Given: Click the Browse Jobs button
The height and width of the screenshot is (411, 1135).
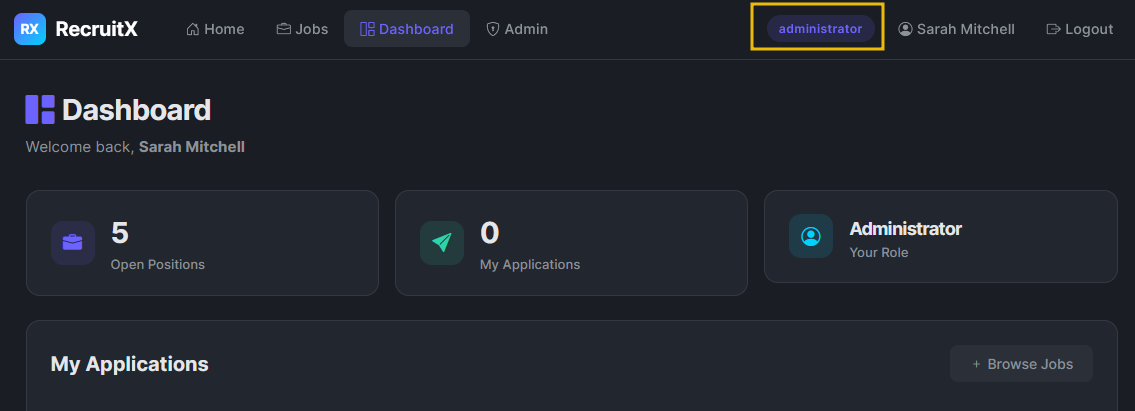Looking at the screenshot, I should click(1021, 364).
